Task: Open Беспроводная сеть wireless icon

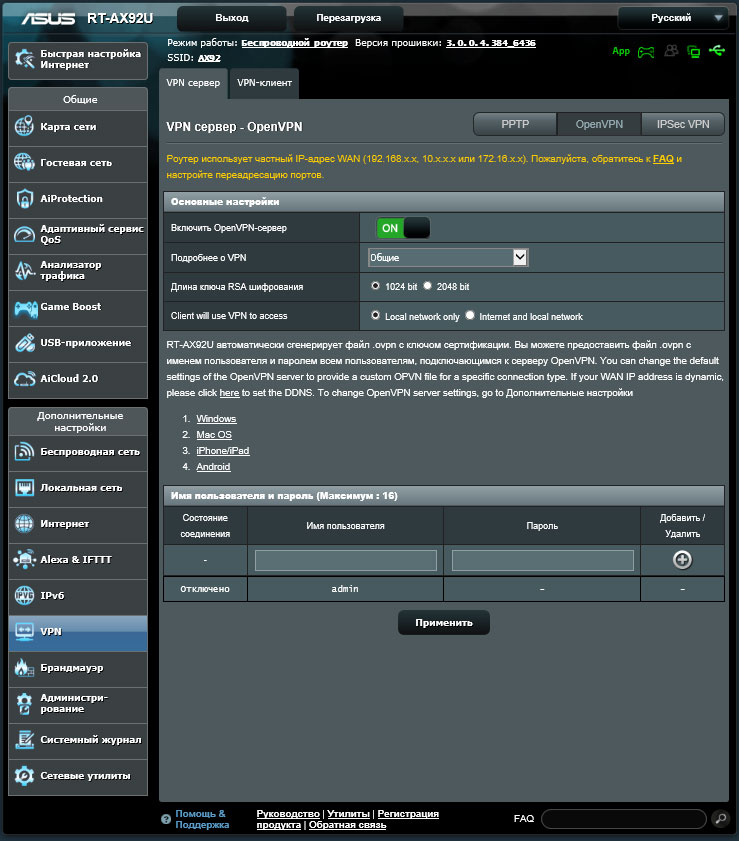Action: pos(24,452)
